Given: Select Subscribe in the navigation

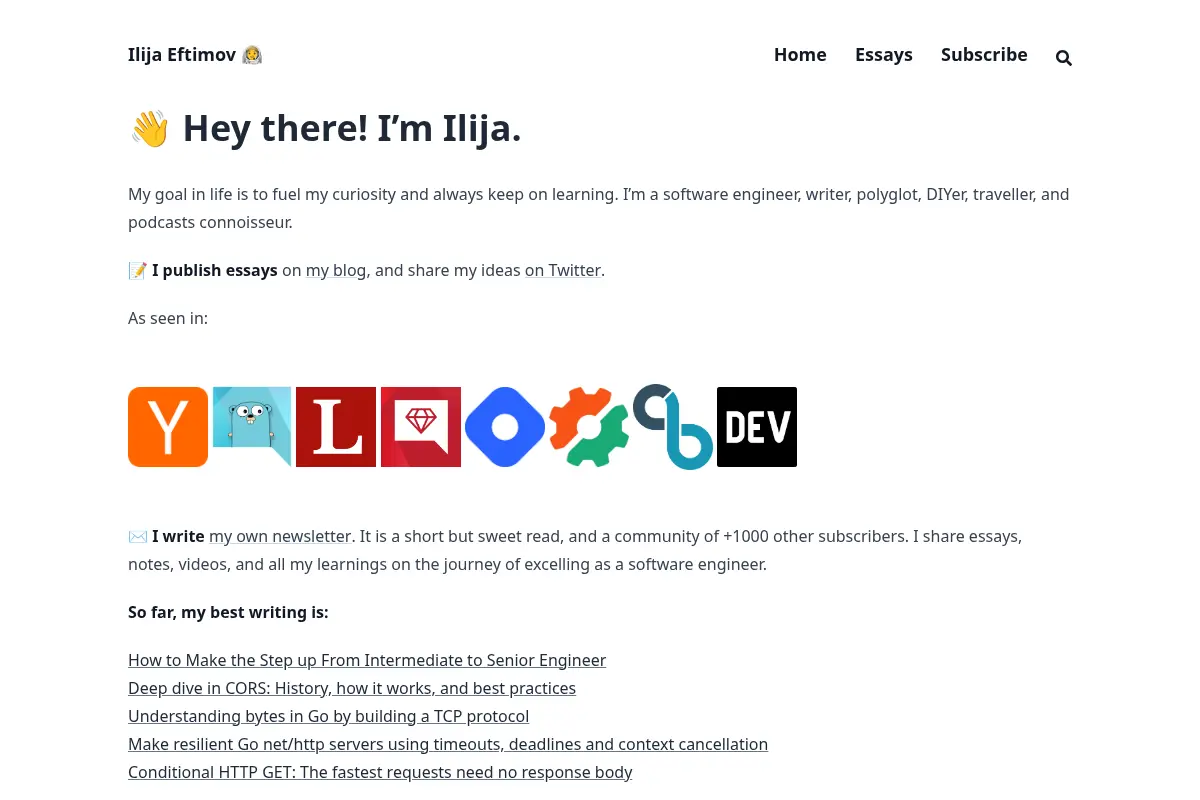Looking at the screenshot, I should pyautogui.click(x=984, y=55).
